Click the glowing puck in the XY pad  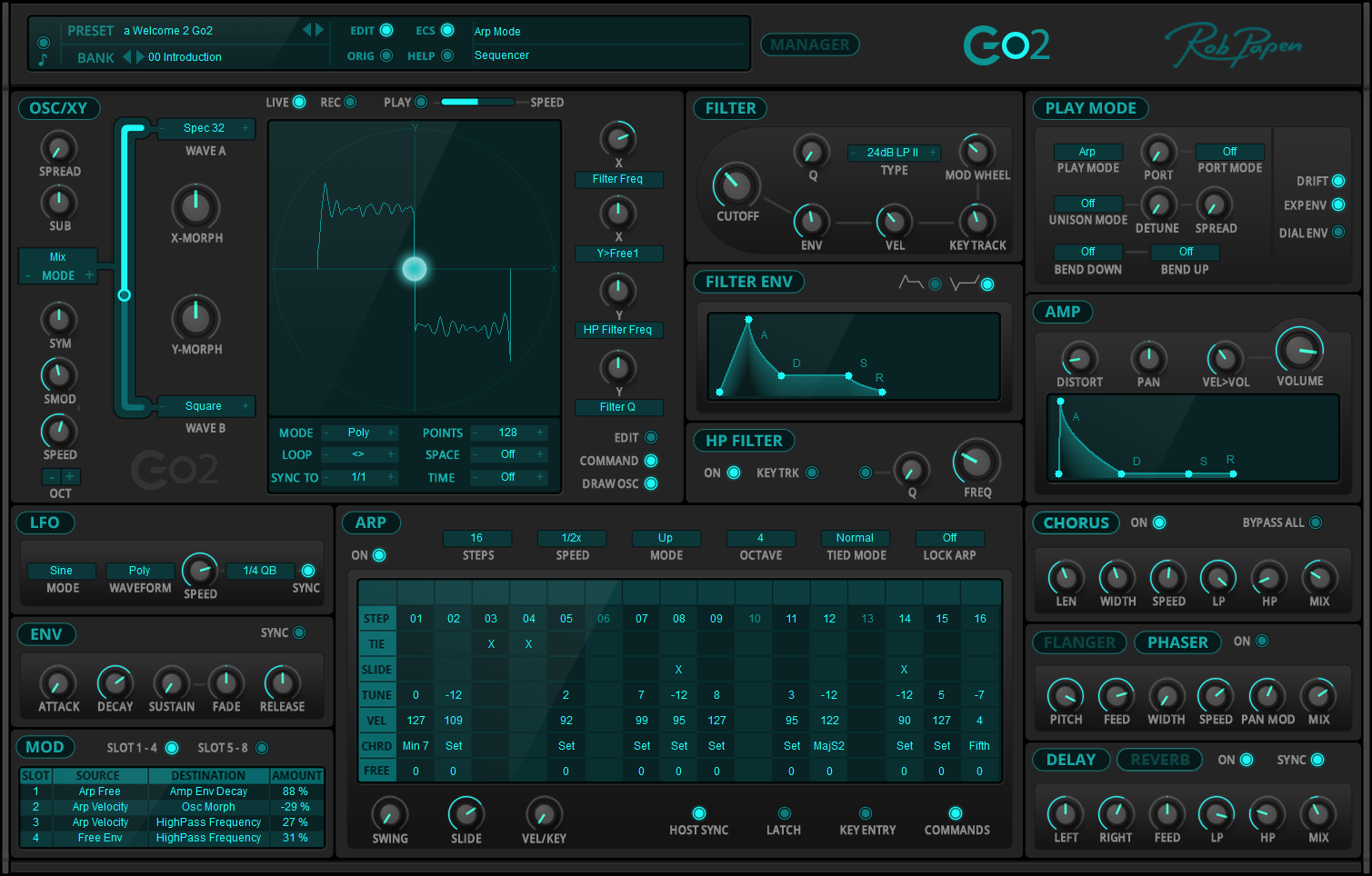coord(414,269)
